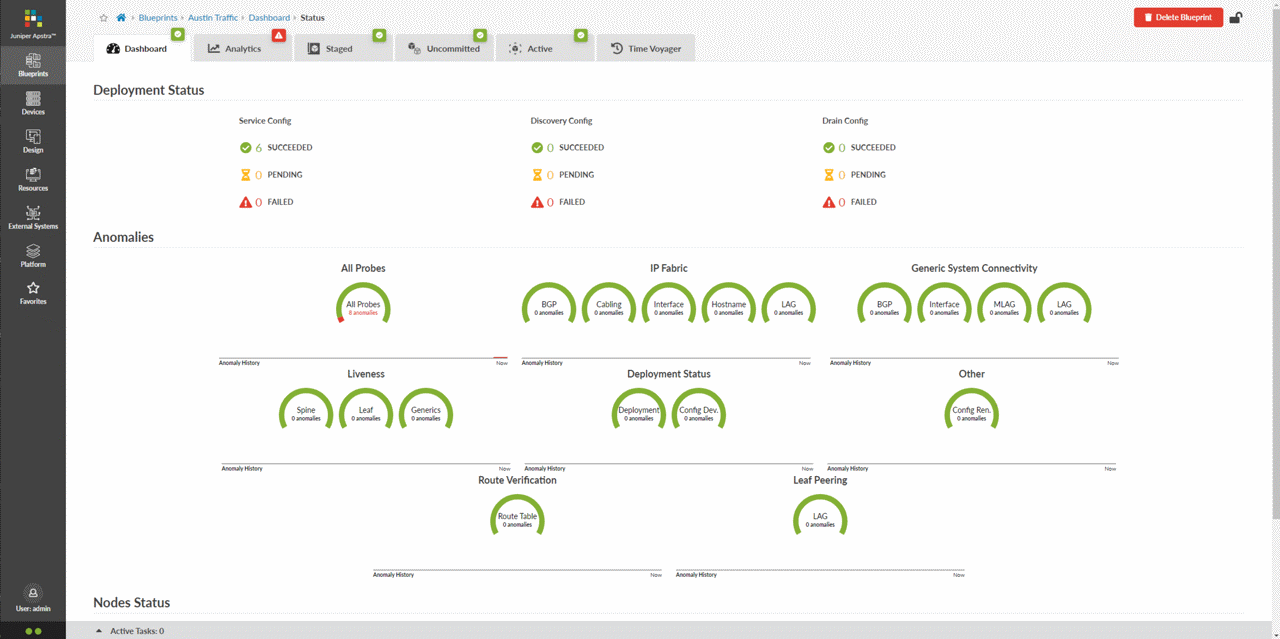This screenshot has width=1280, height=639.
Task: Switch to the Analytics tab
Action: coord(242,47)
